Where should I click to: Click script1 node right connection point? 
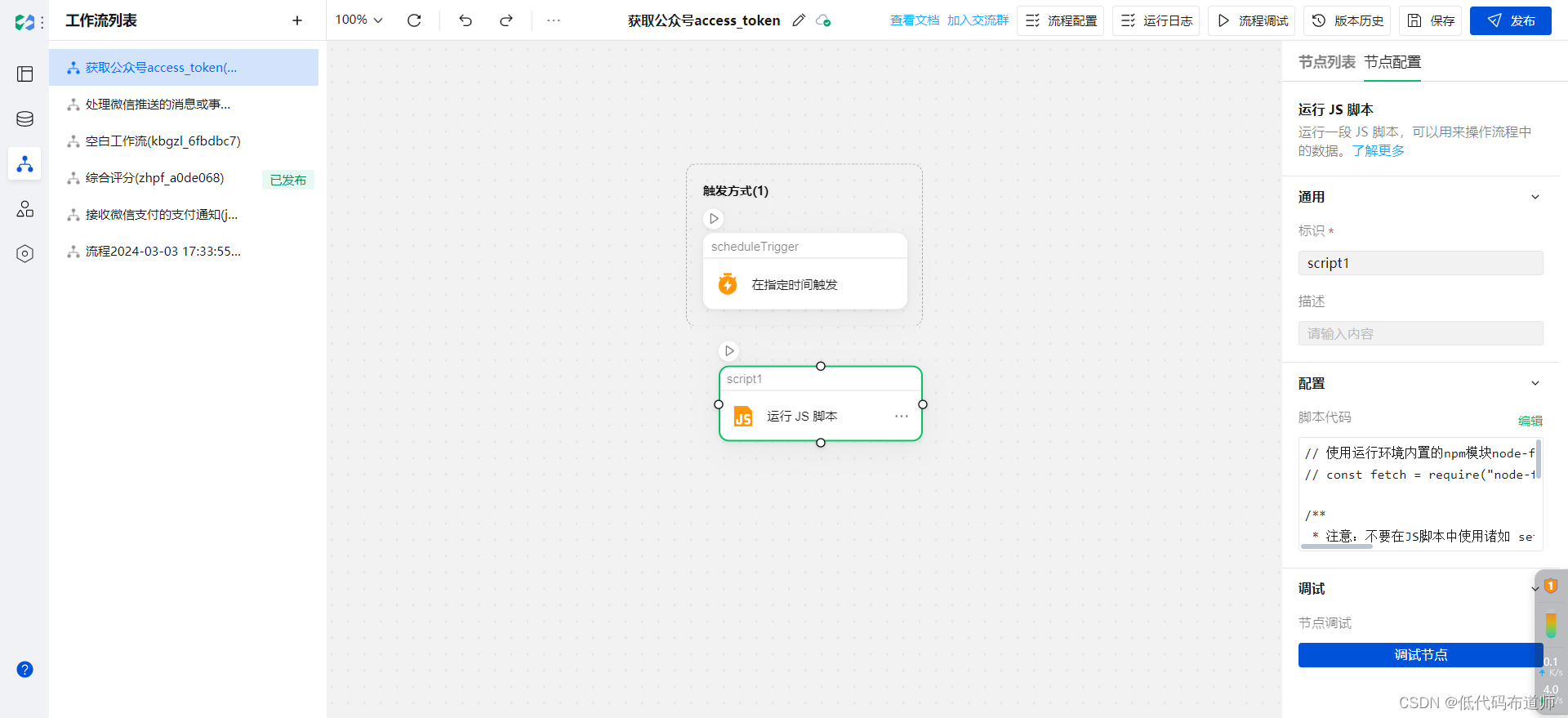(923, 404)
